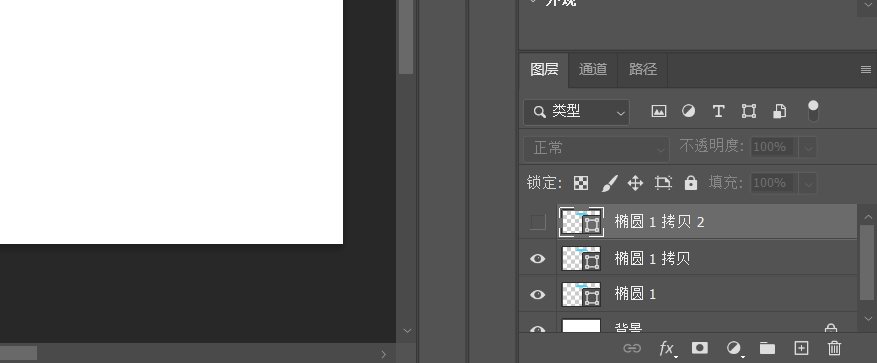
Task: Hide the 背景 layer eye icon
Action: 537,329
